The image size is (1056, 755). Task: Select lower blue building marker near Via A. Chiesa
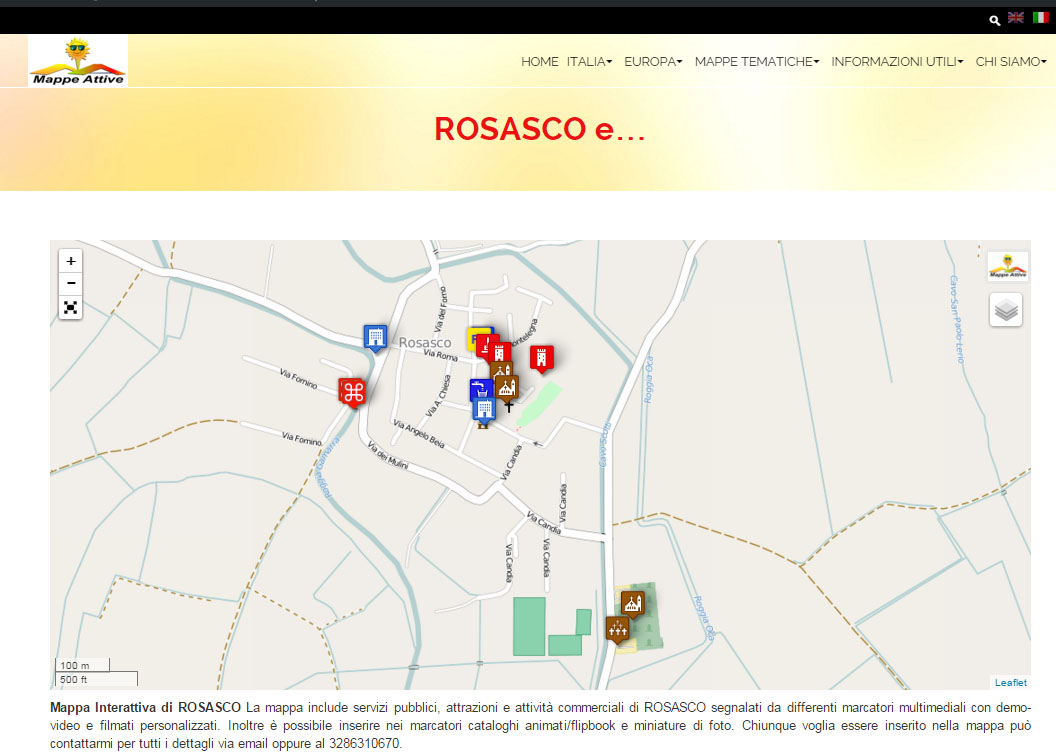484,409
